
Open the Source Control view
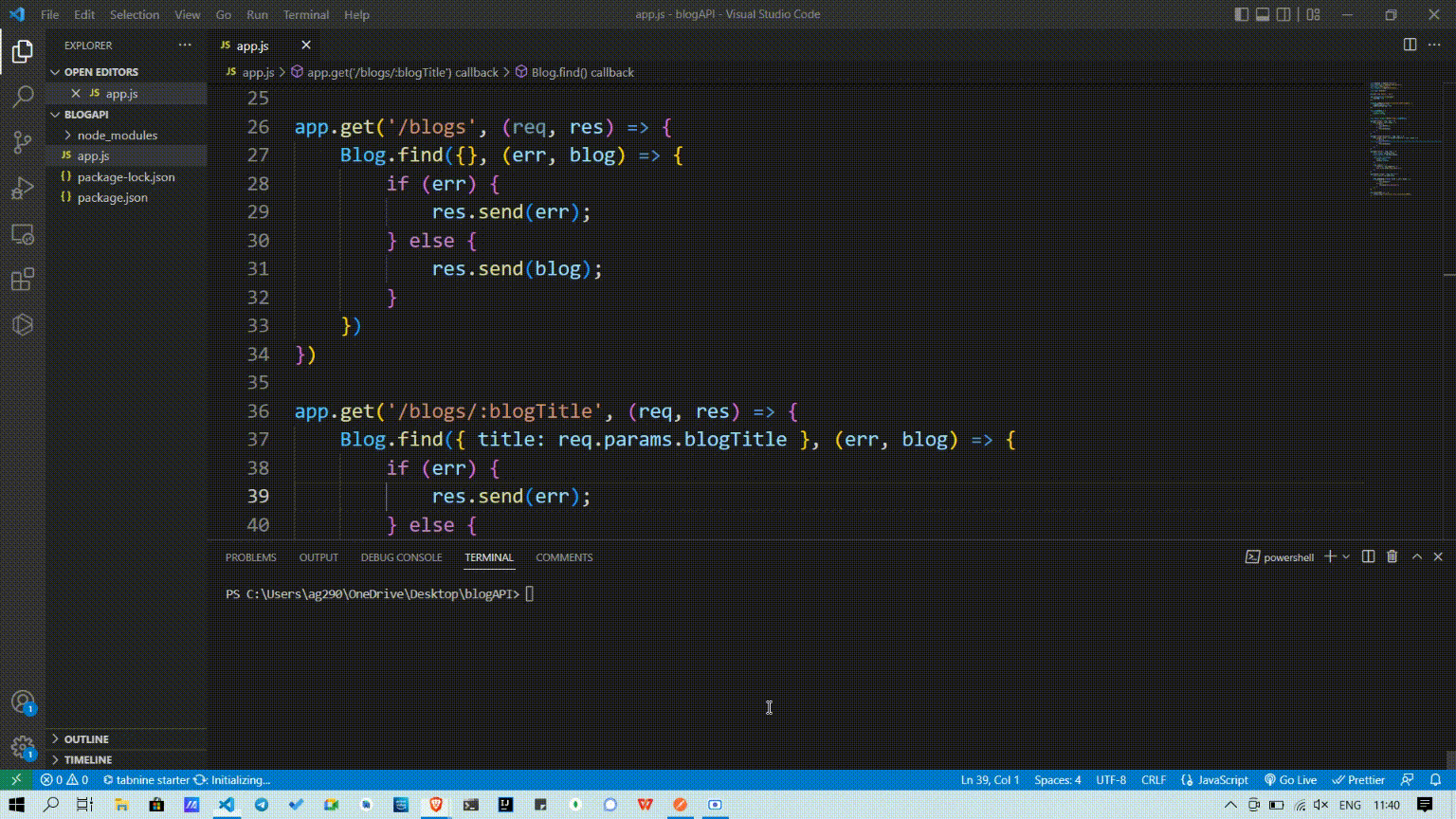pos(23,142)
